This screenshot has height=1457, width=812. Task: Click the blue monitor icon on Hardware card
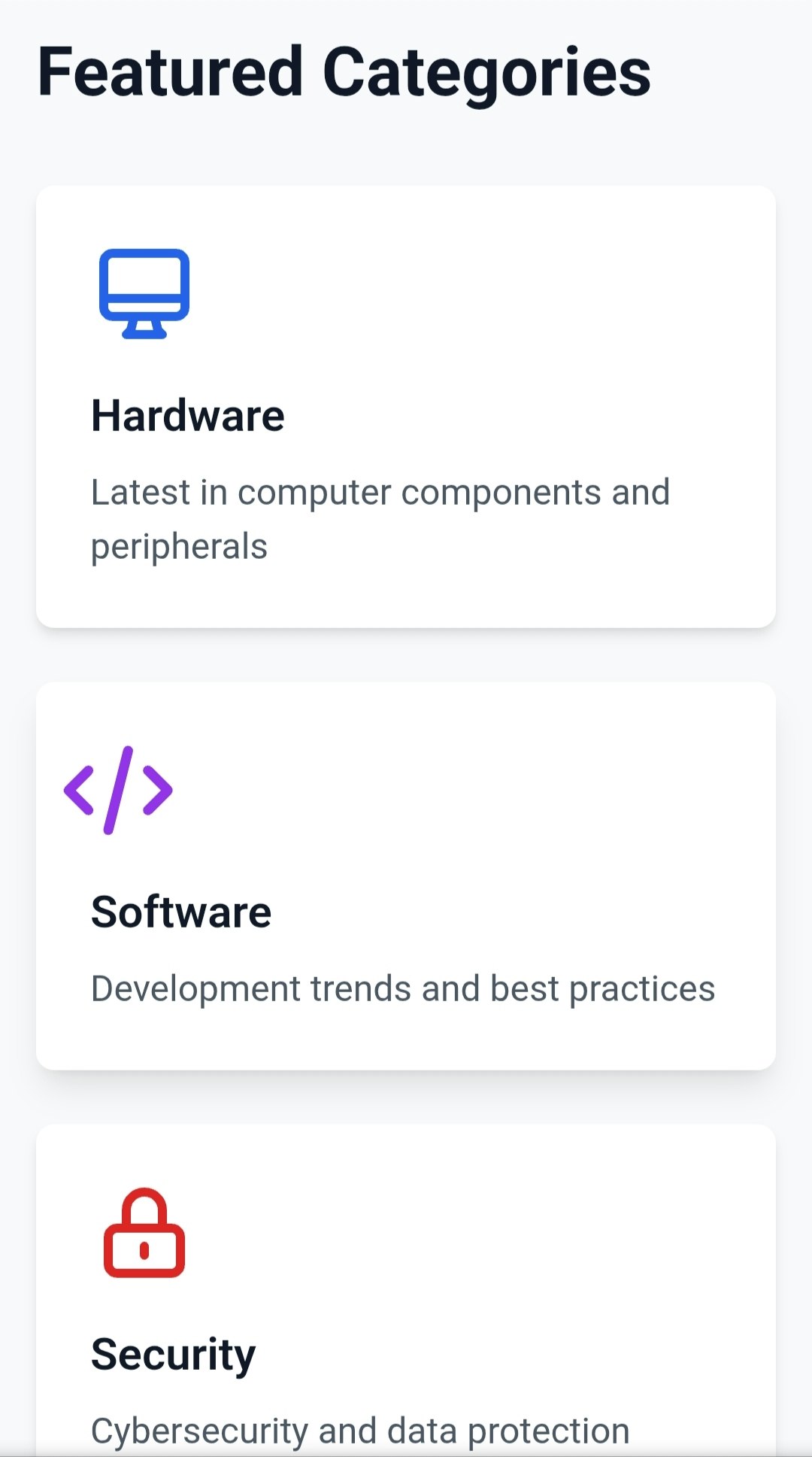pyautogui.click(x=145, y=292)
